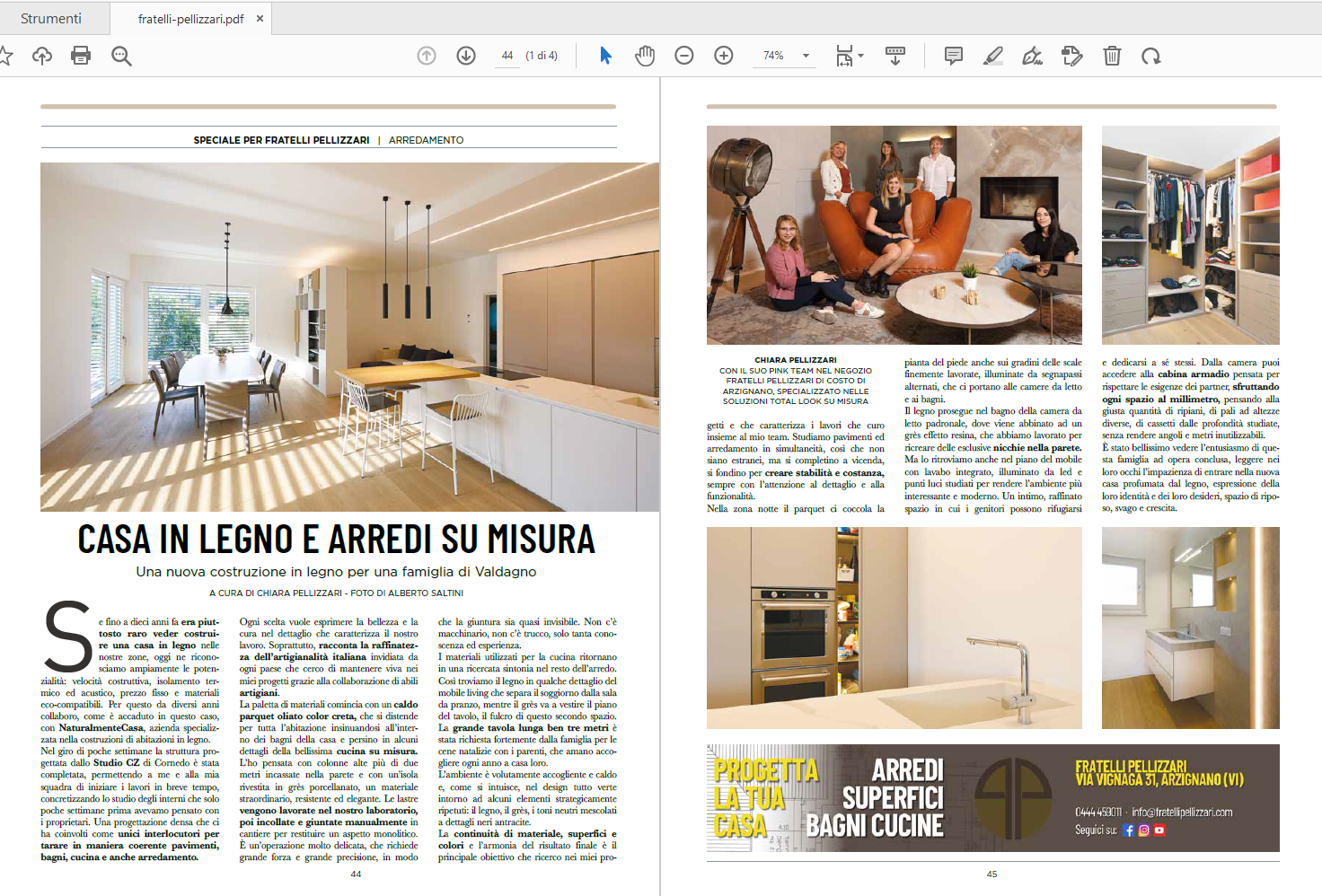Close the fratelli-pellizzari.pdf tab
This screenshot has height=896, width=1322.
click(260, 18)
